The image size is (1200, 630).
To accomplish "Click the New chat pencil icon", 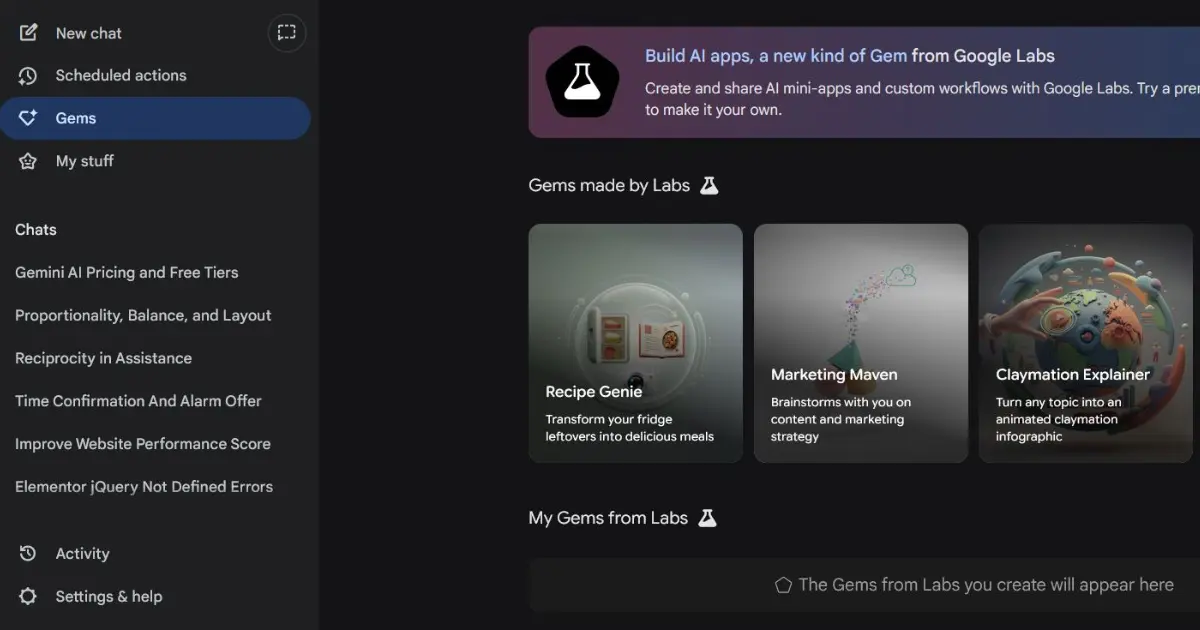I will 28,33.
